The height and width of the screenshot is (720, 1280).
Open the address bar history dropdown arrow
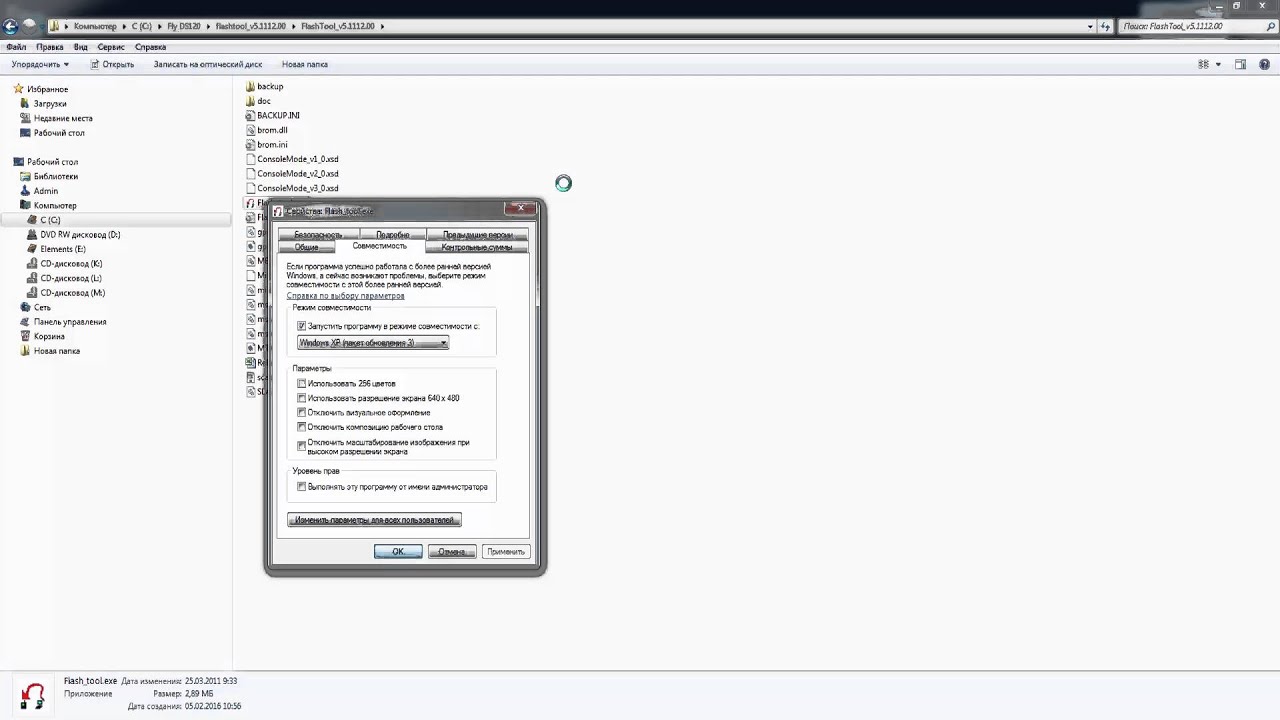coord(1090,26)
